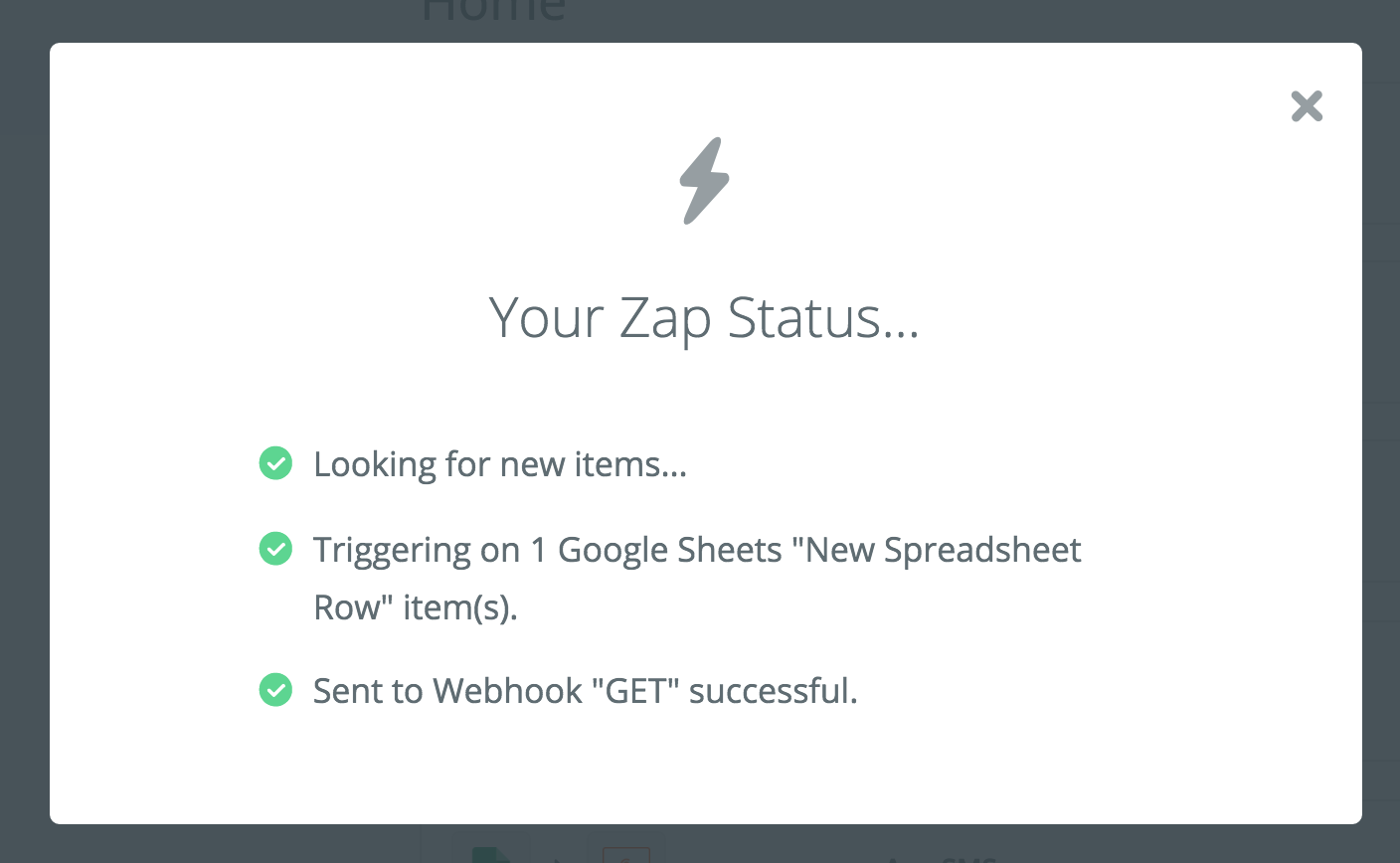Select the checkmark beside the Webhook "GET" status
The image size is (1400, 863).
(x=275, y=690)
